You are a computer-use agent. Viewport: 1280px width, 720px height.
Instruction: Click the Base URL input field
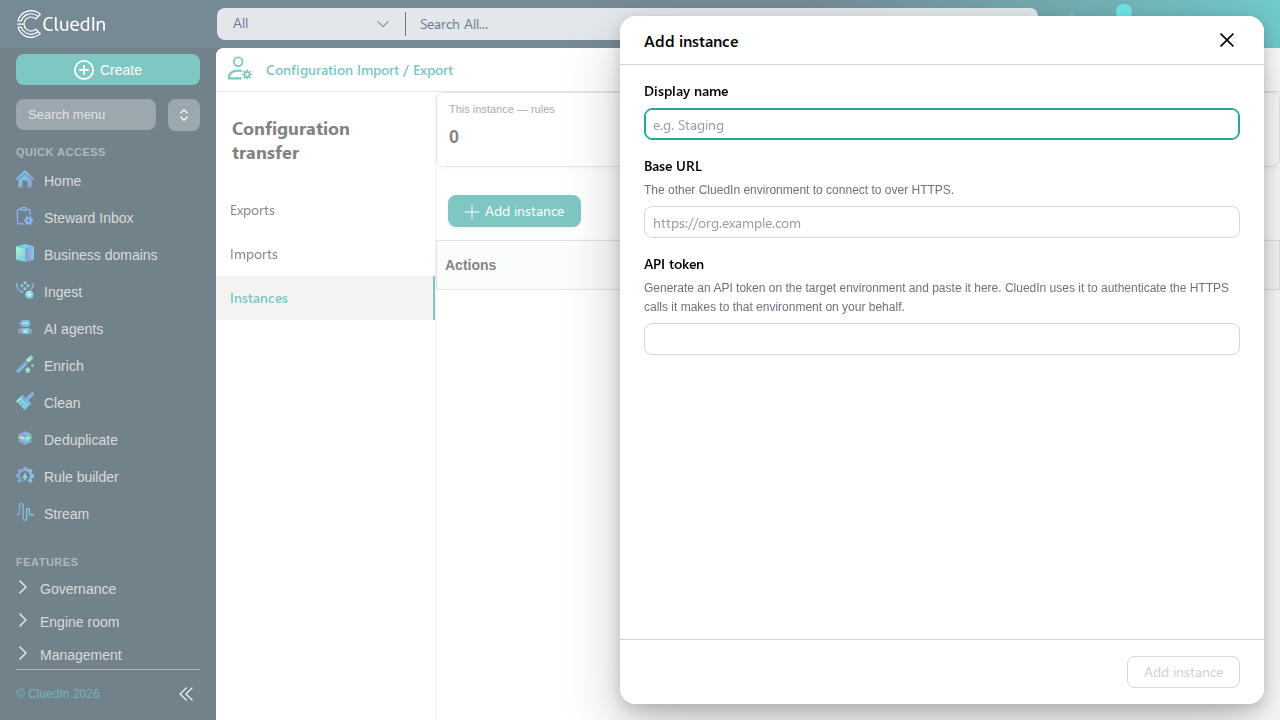942,222
